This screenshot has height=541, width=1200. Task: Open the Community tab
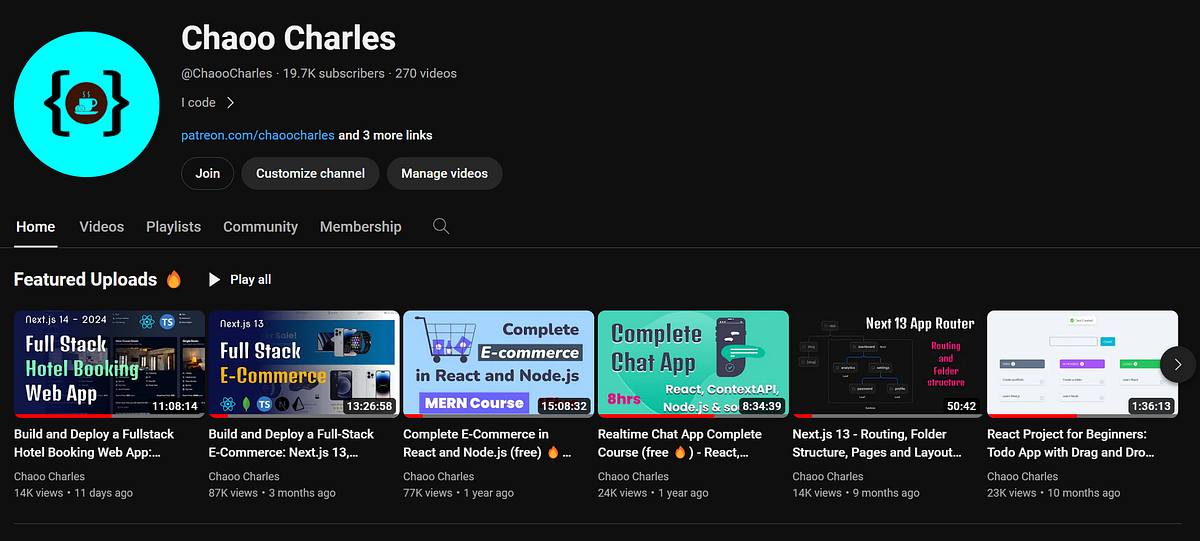click(261, 227)
